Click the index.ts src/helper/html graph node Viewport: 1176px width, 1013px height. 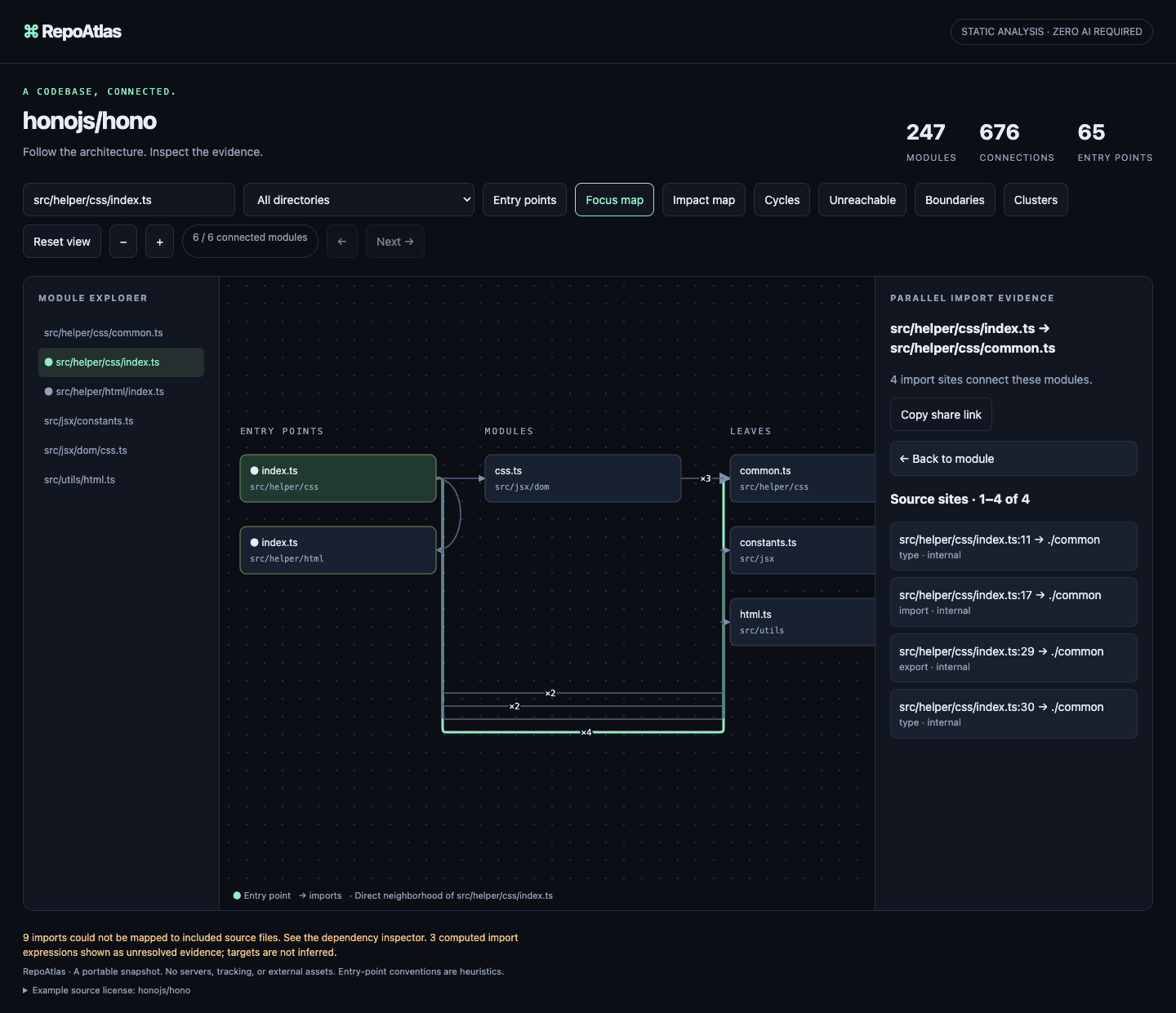(338, 550)
